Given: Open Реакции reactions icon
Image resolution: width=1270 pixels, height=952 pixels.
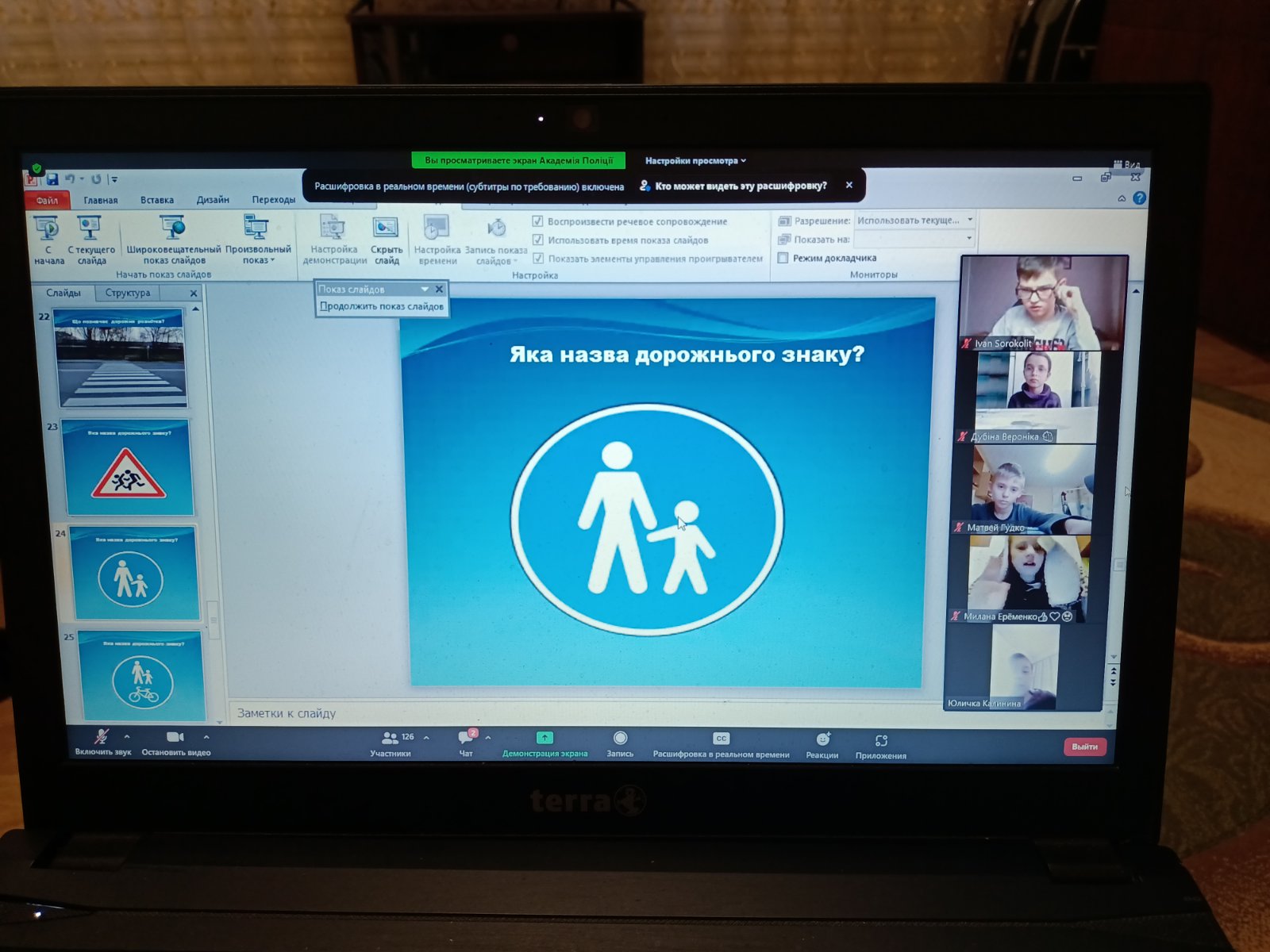Looking at the screenshot, I should click(x=823, y=739).
